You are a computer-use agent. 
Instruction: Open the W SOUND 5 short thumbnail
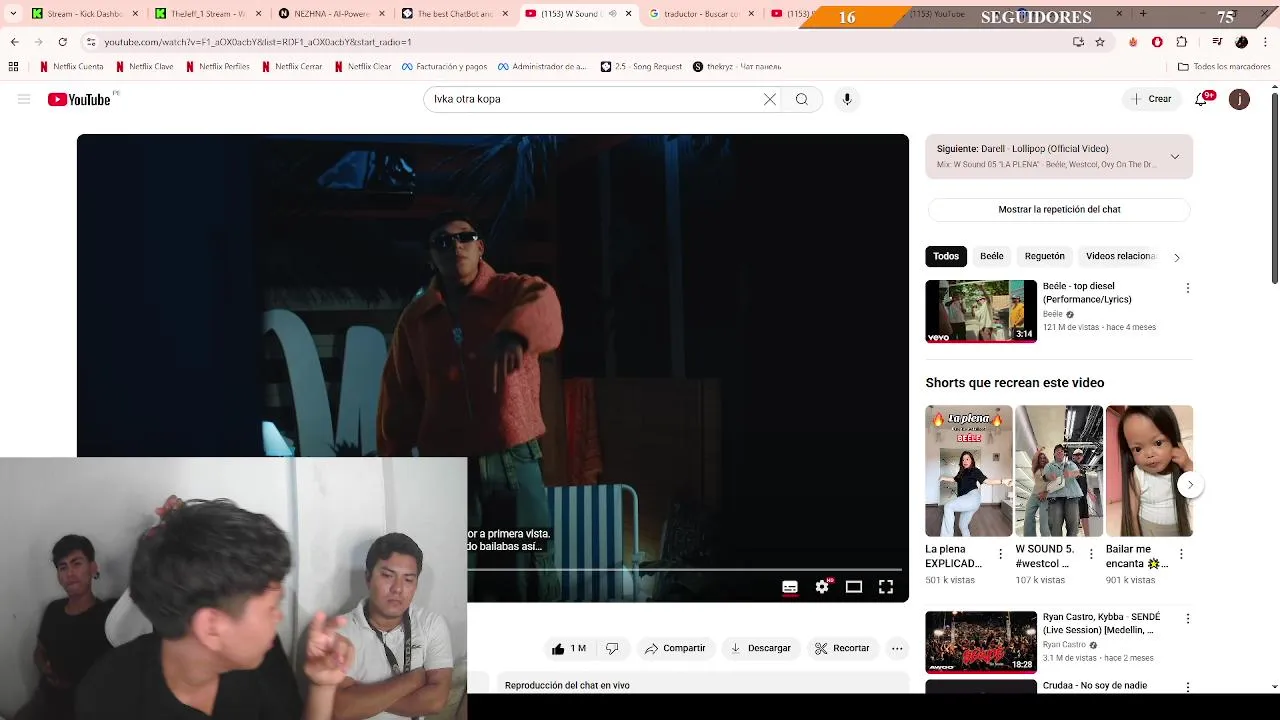[1059, 471]
